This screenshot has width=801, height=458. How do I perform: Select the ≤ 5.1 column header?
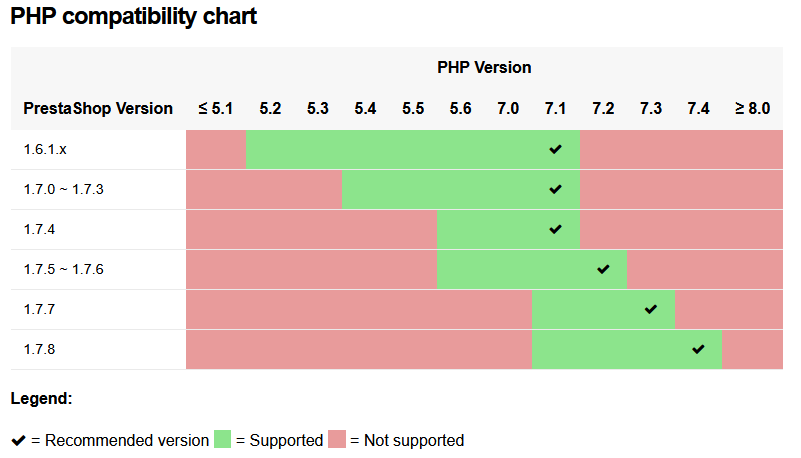click(x=215, y=108)
